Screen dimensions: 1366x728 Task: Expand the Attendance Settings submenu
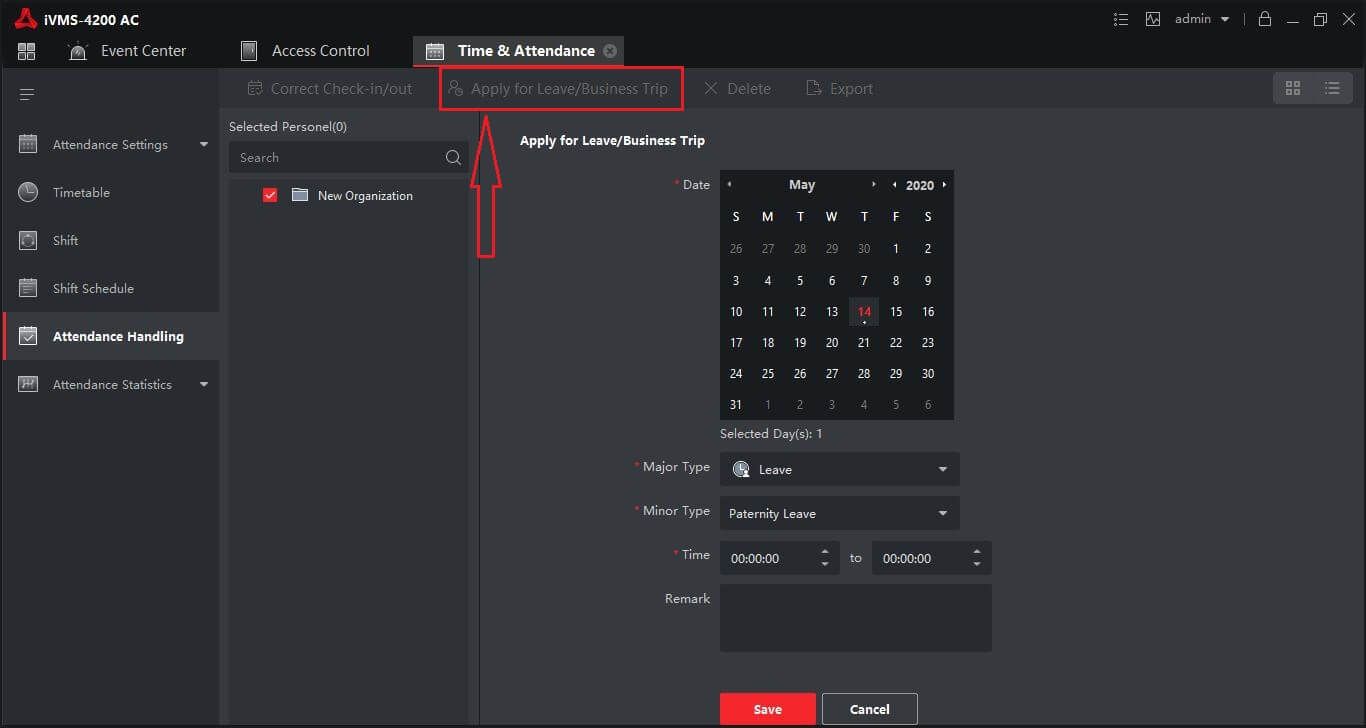[204, 144]
